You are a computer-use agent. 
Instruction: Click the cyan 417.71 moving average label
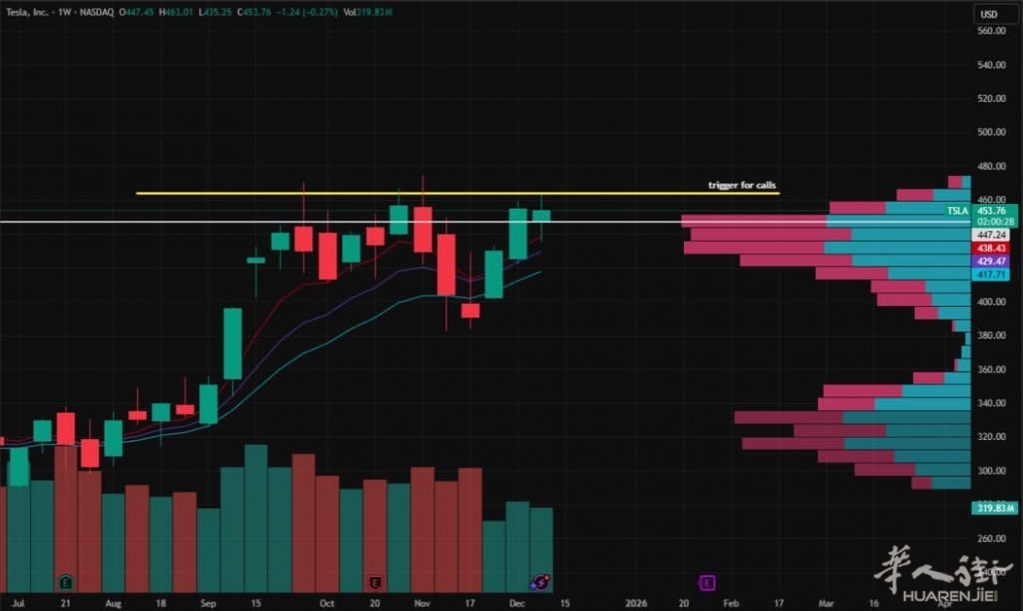coord(995,273)
